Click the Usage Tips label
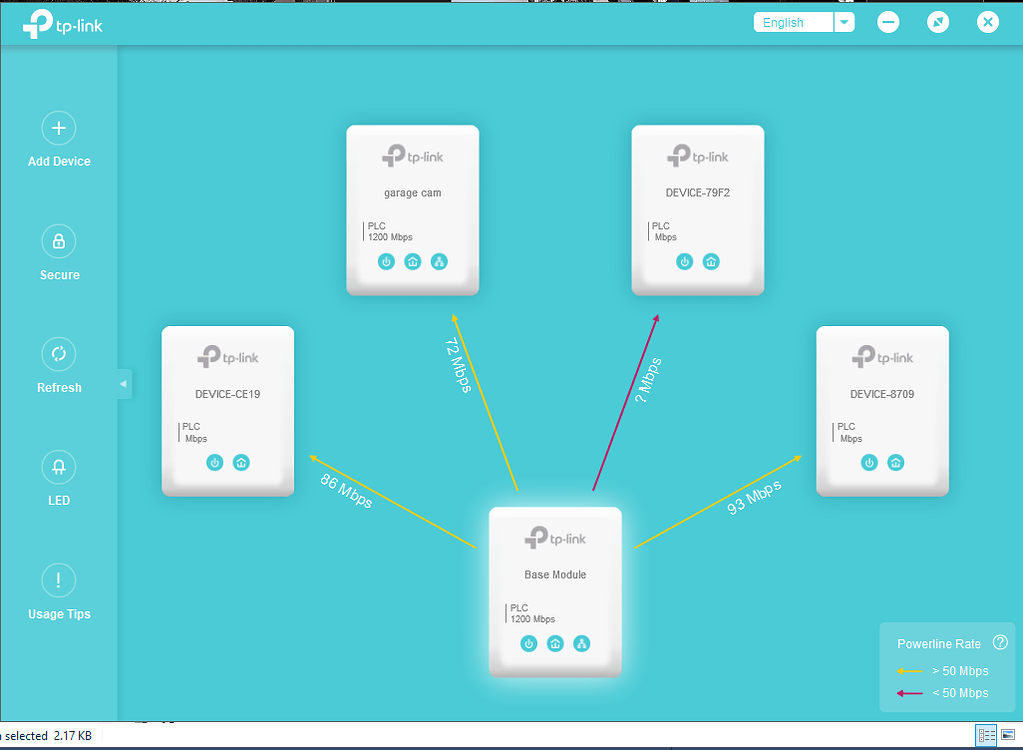1023x750 pixels. click(x=59, y=614)
